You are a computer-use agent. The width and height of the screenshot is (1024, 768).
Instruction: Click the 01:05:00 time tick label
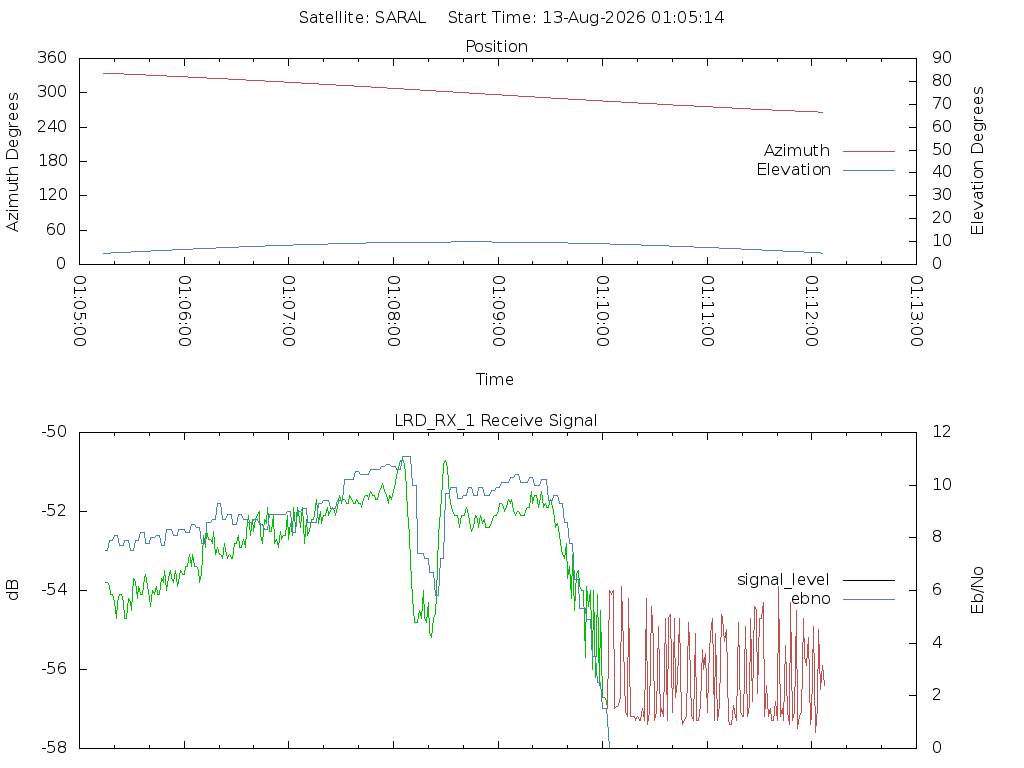(x=80, y=311)
